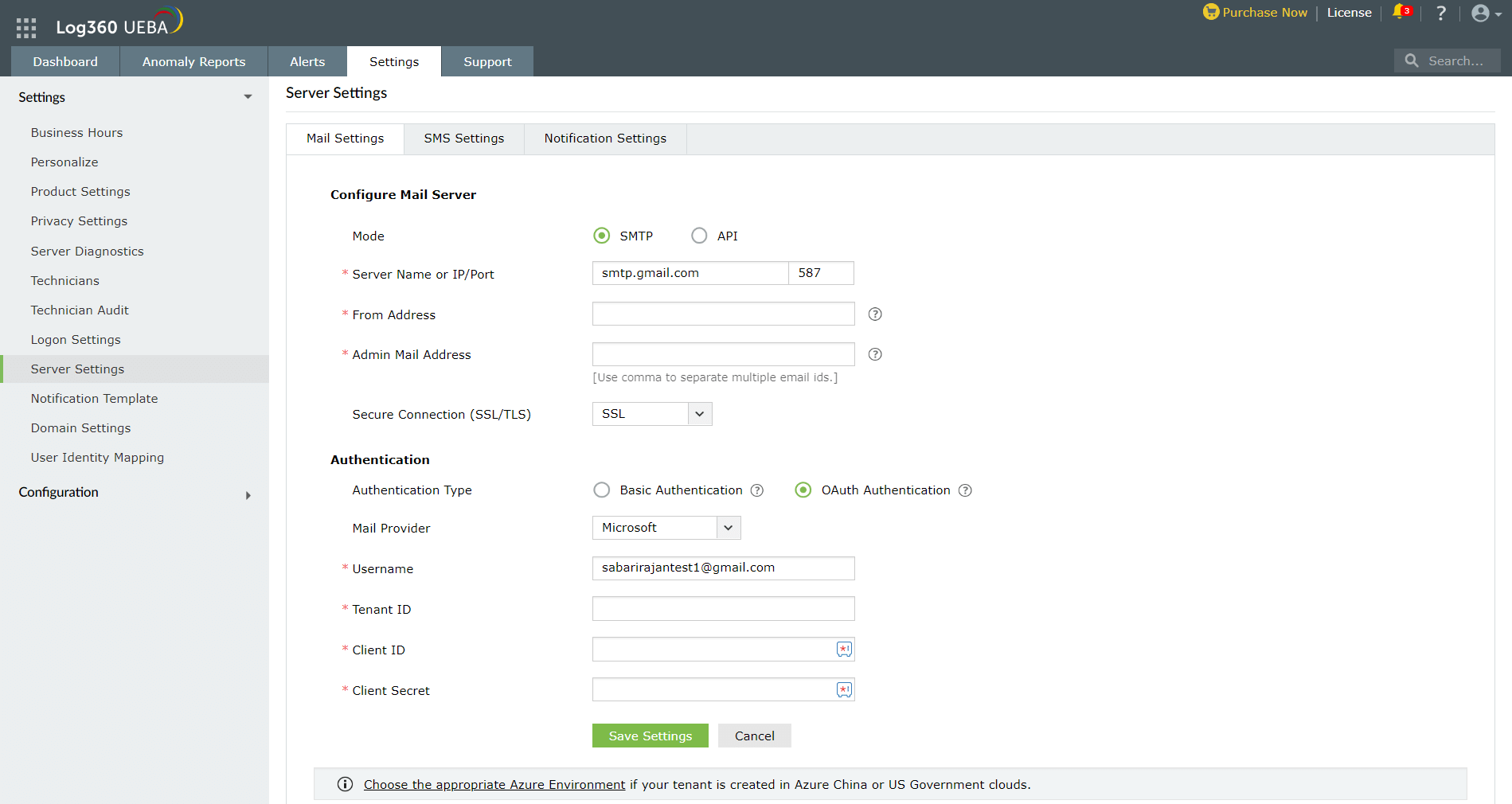The width and height of the screenshot is (1512, 804).
Task: Open Domain Settings in sidebar
Action: click(80, 428)
